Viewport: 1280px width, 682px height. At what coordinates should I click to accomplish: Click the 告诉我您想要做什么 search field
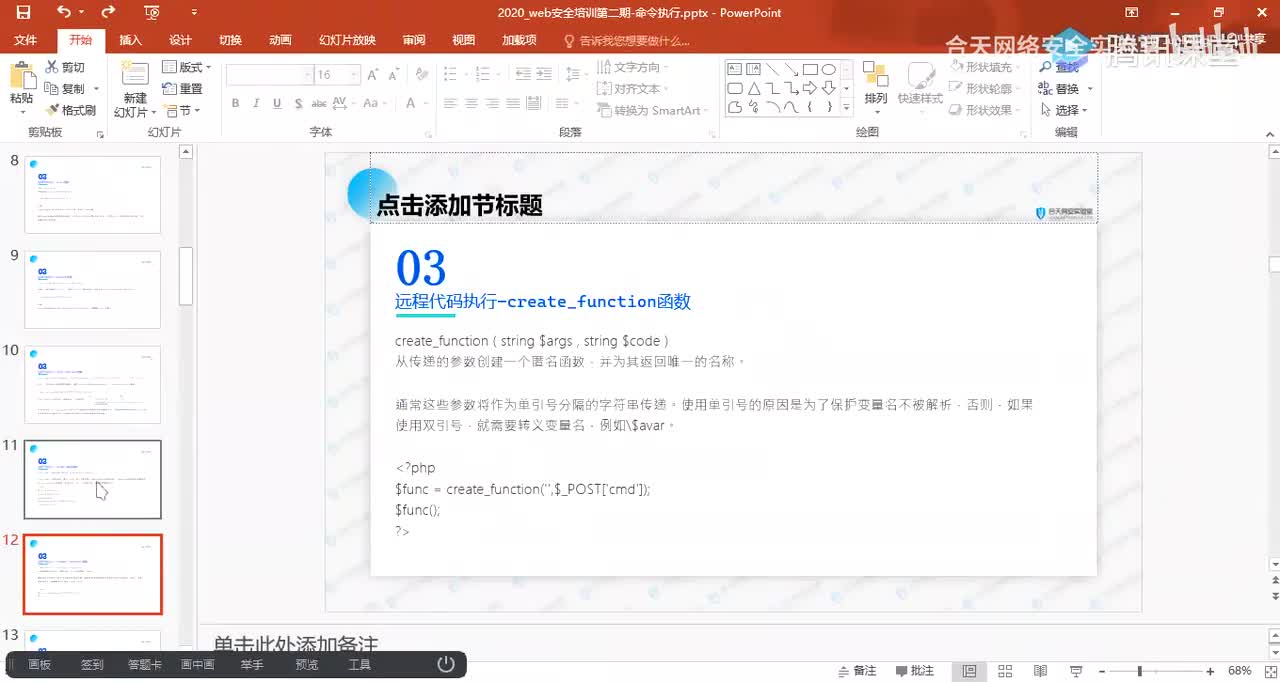coord(627,40)
